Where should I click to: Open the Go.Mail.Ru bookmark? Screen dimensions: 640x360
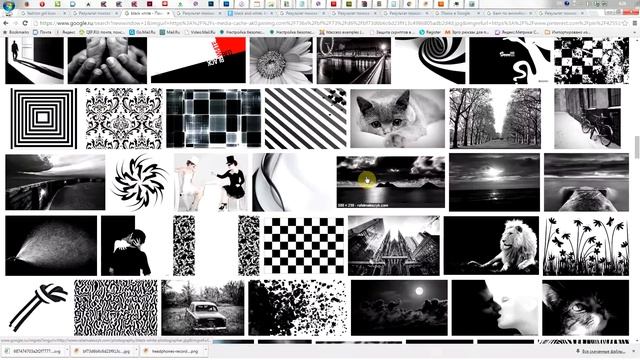pyautogui.click(x=142, y=32)
